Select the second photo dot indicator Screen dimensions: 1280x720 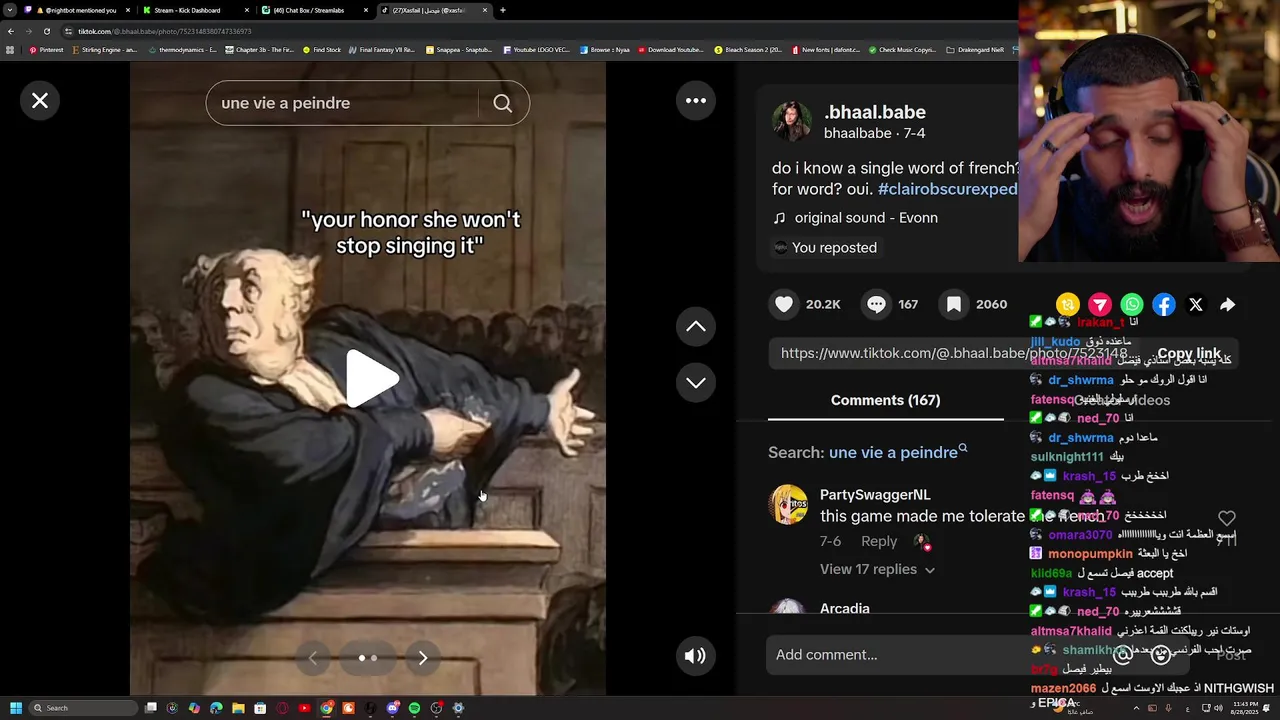pyautogui.click(x=374, y=658)
